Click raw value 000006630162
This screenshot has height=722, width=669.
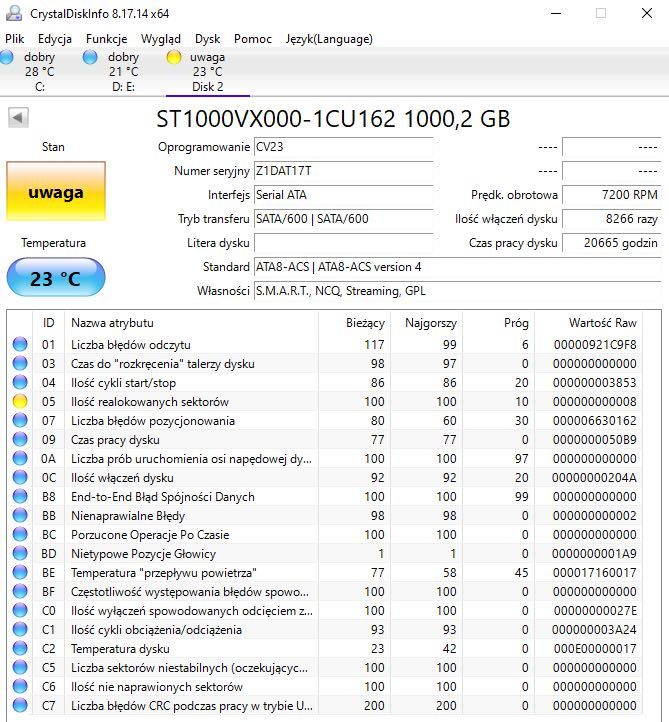point(594,420)
